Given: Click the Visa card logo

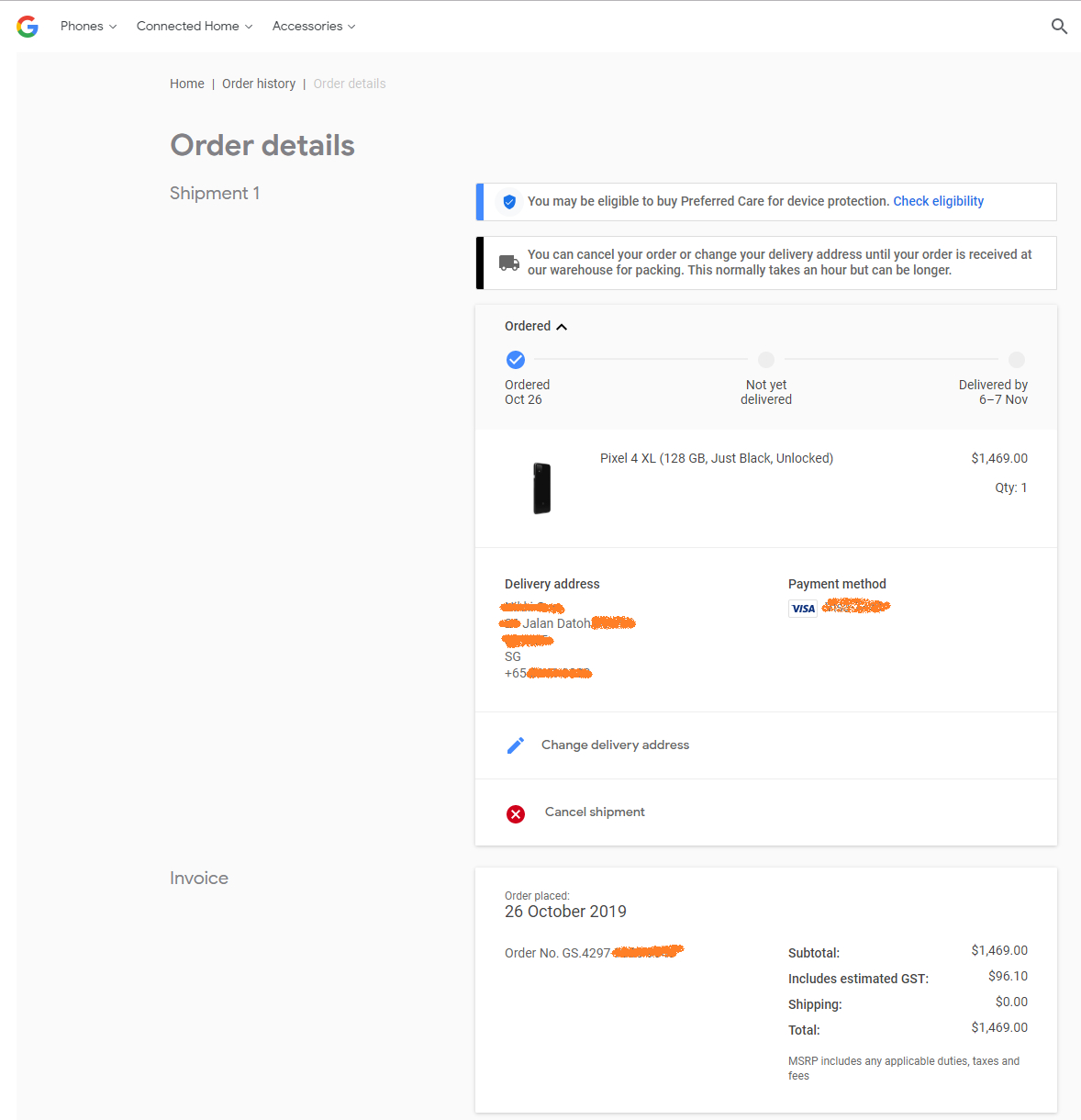Looking at the screenshot, I should pyautogui.click(x=803, y=609).
